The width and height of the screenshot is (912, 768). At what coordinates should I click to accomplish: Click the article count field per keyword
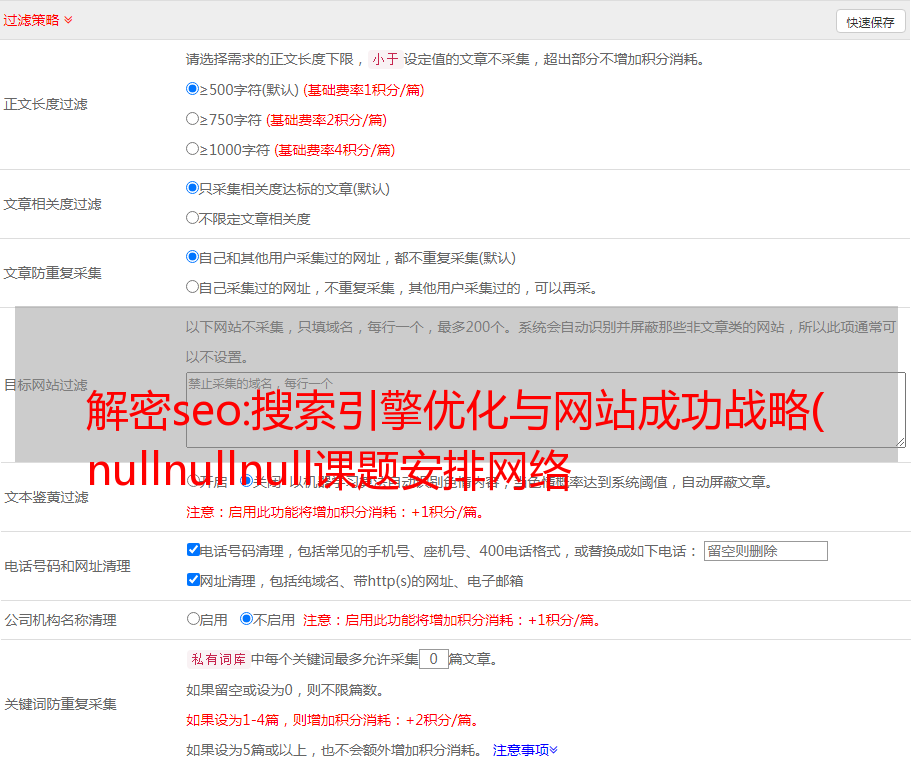[x=433, y=659]
